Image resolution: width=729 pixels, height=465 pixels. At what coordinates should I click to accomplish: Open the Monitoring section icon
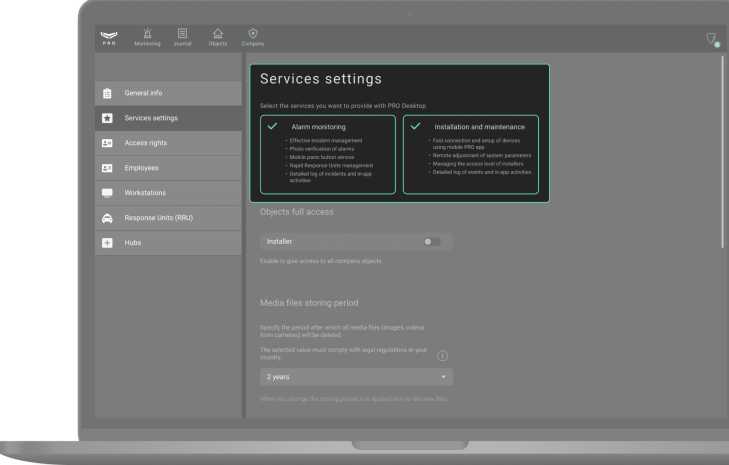(x=147, y=35)
